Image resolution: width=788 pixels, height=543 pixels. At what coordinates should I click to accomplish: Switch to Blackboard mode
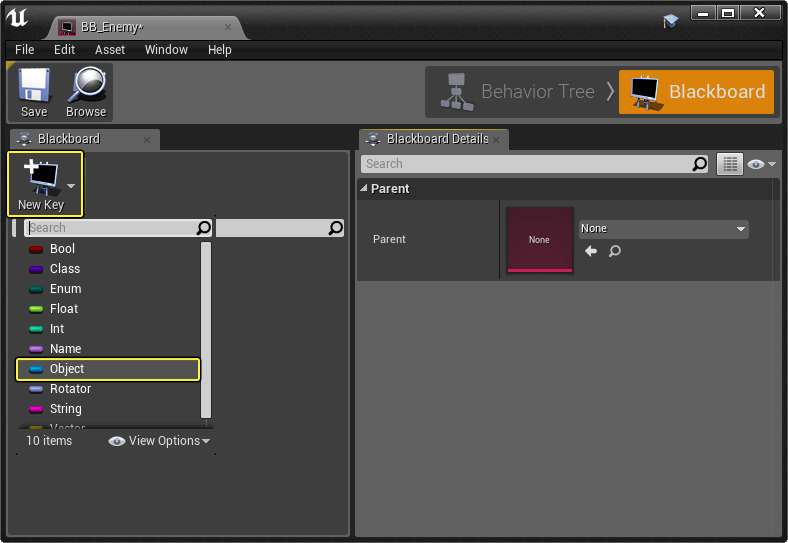[x=697, y=92]
